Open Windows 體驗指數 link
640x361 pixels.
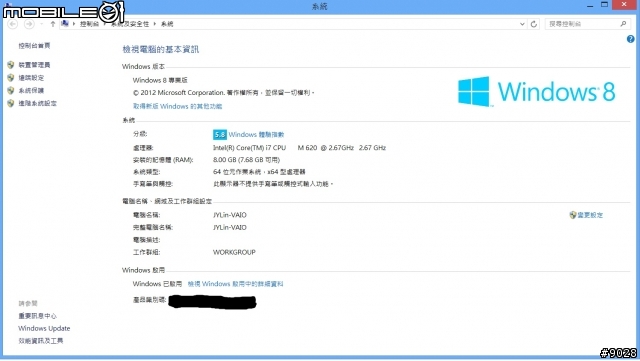pos(256,134)
